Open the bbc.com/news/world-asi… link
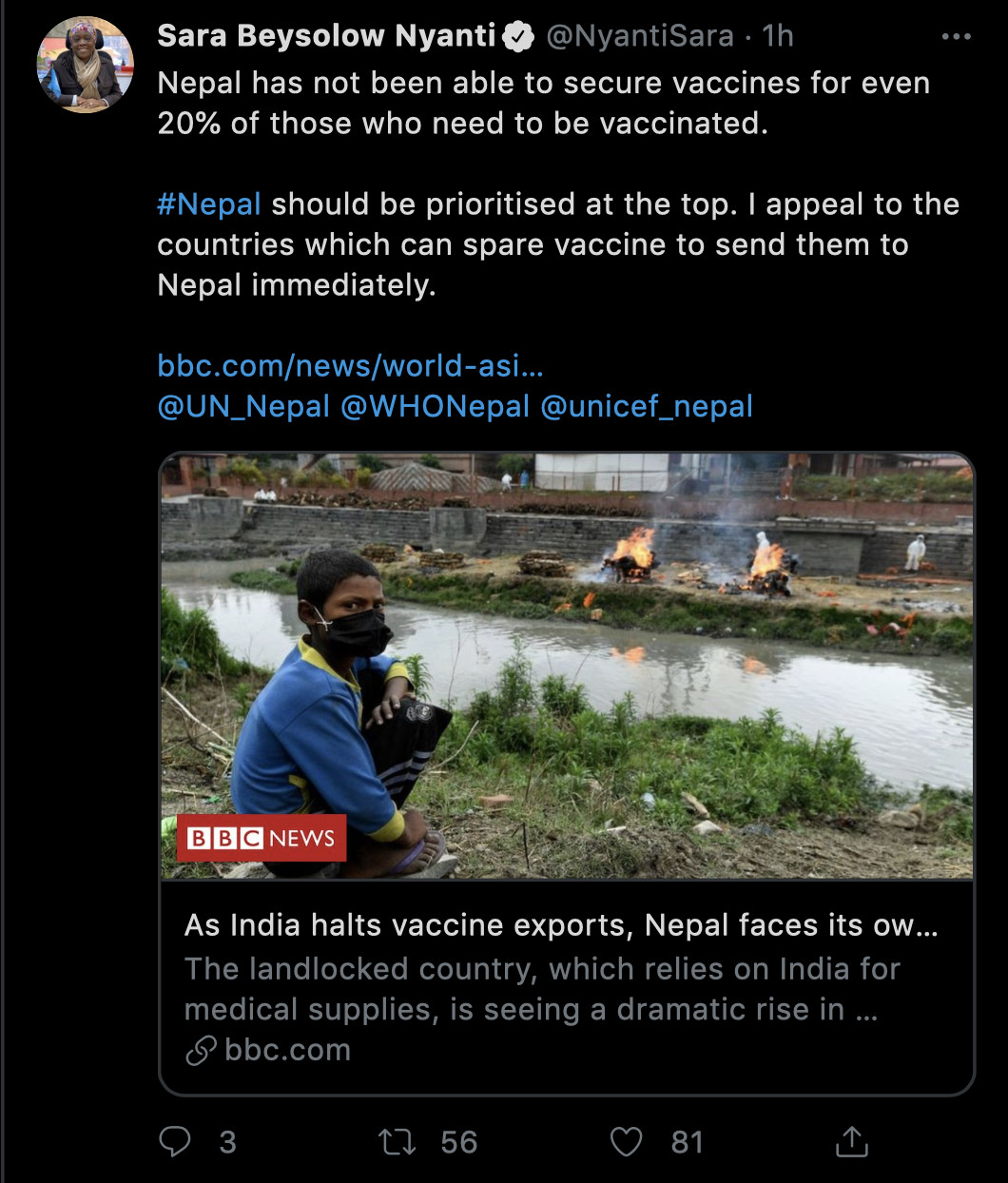The image size is (1008, 1183). pyautogui.click(x=350, y=365)
